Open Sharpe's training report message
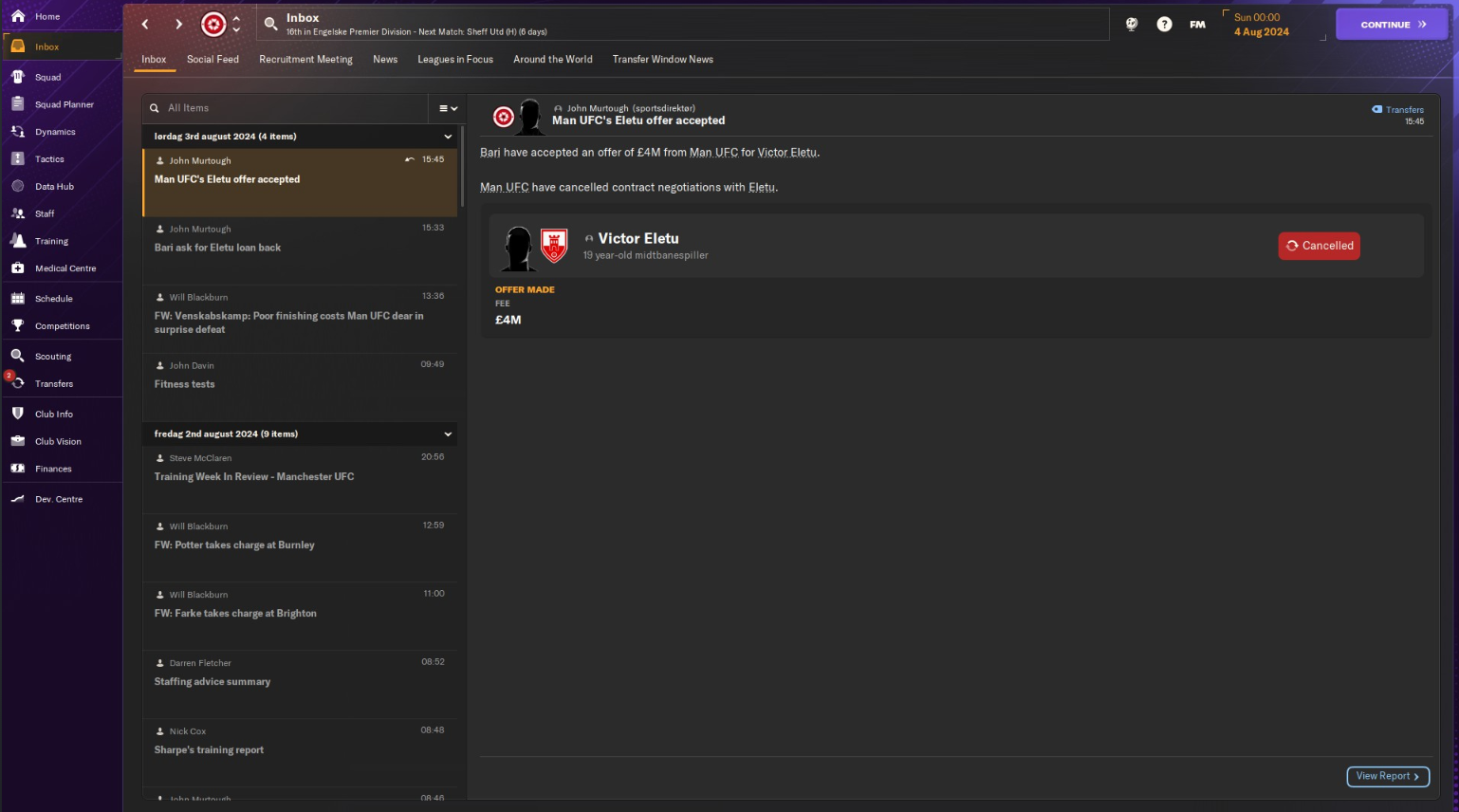 click(300, 753)
